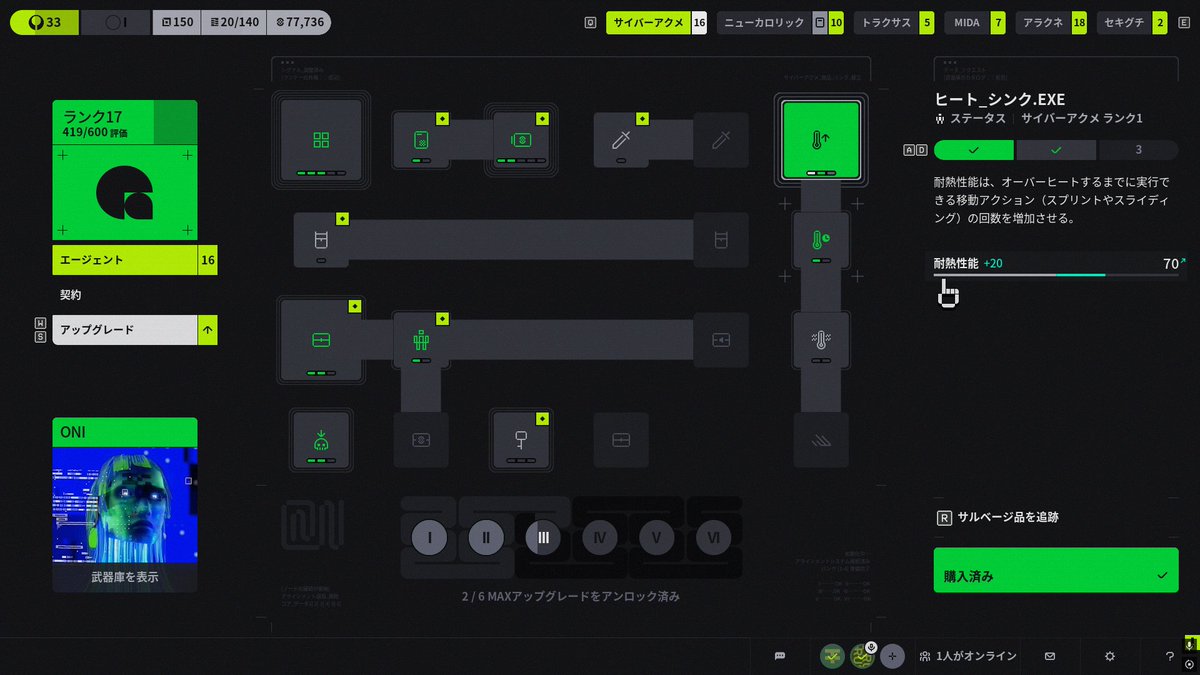This screenshot has height=675, width=1200.
Task: Click the first squad avatar with checkmark
Action: pos(832,656)
